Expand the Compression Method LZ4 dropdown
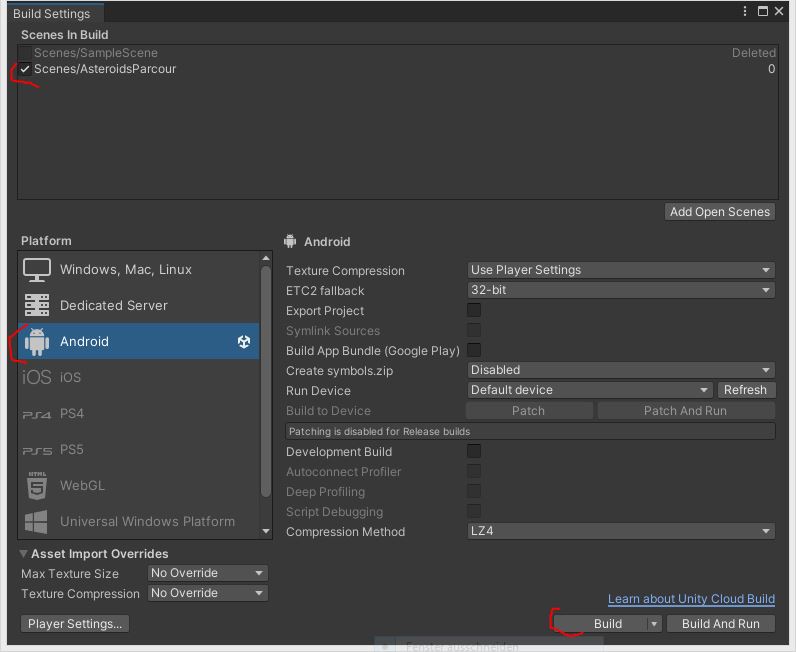This screenshot has width=796, height=652. 621,531
